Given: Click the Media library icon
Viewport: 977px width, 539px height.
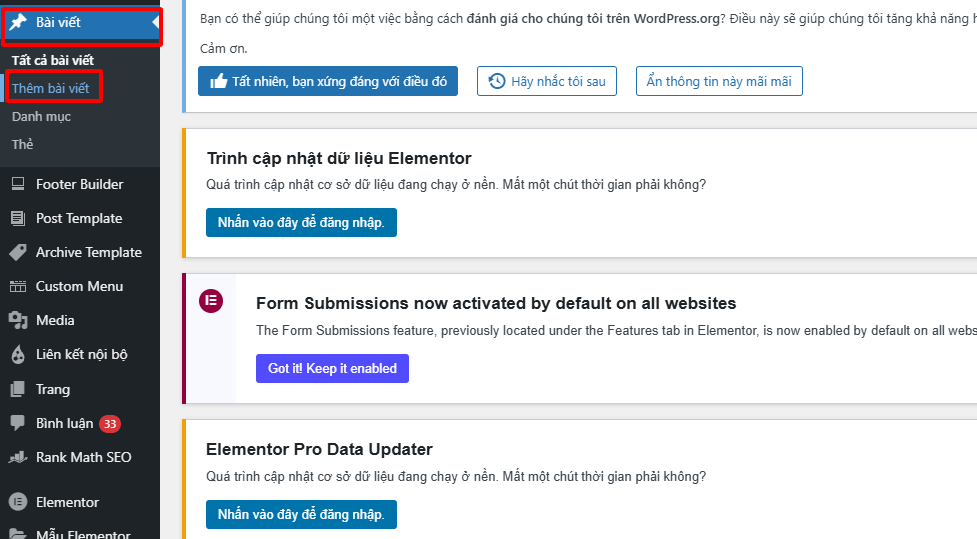Looking at the screenshot, I should pos(18,320).
